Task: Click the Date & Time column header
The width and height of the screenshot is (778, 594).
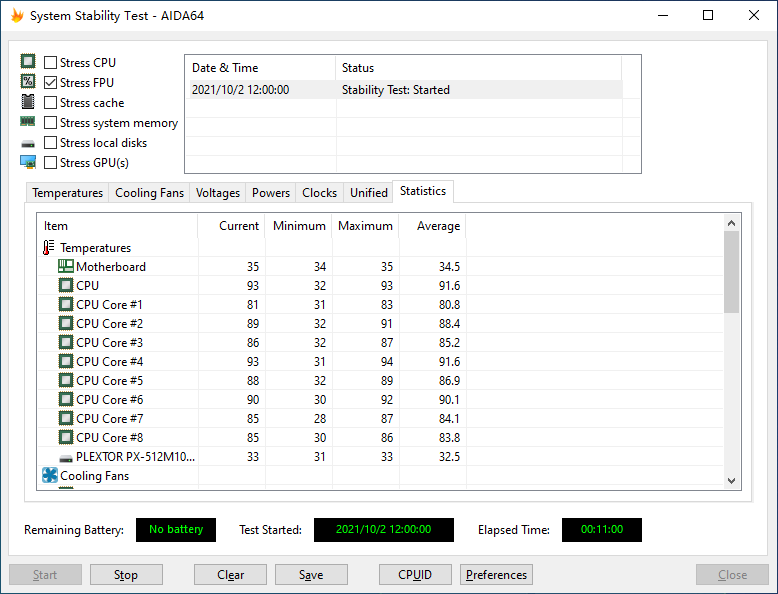Action: (260, 68)
